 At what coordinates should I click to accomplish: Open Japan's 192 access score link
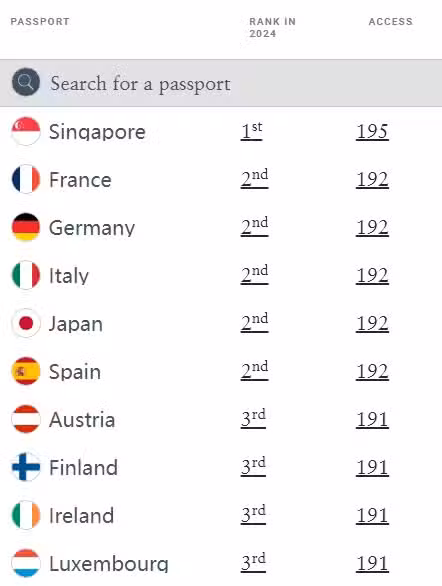coord(372,324)
